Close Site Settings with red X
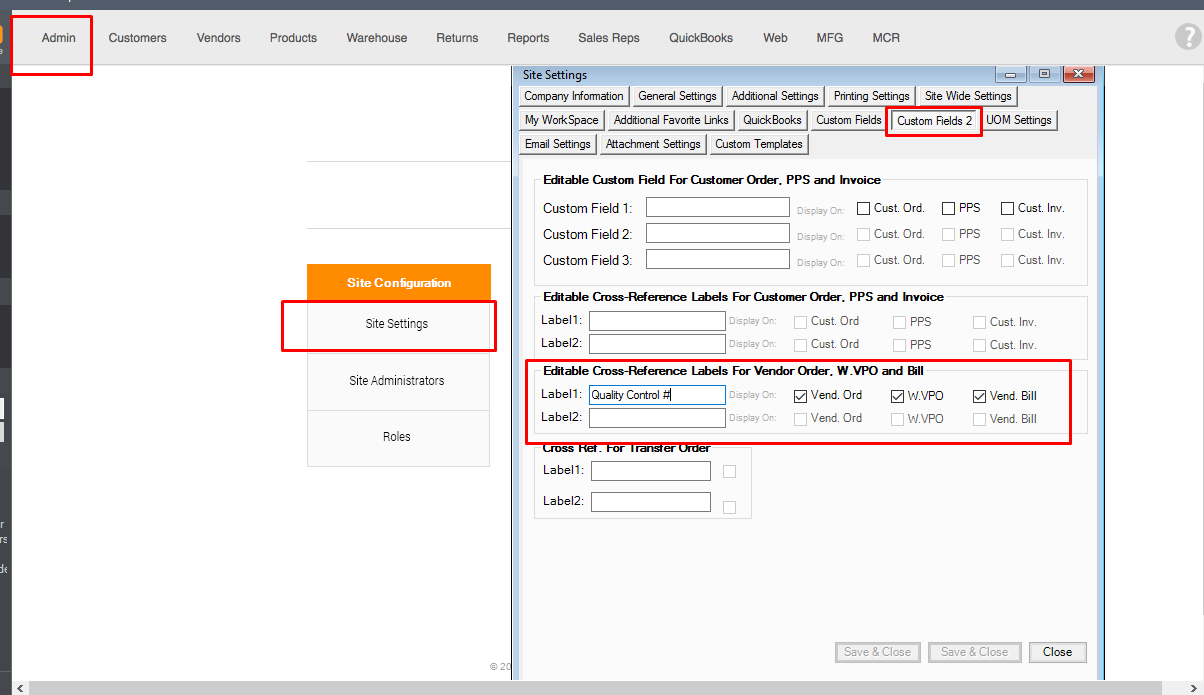 pyautogui.click(x=1078, y=75)
